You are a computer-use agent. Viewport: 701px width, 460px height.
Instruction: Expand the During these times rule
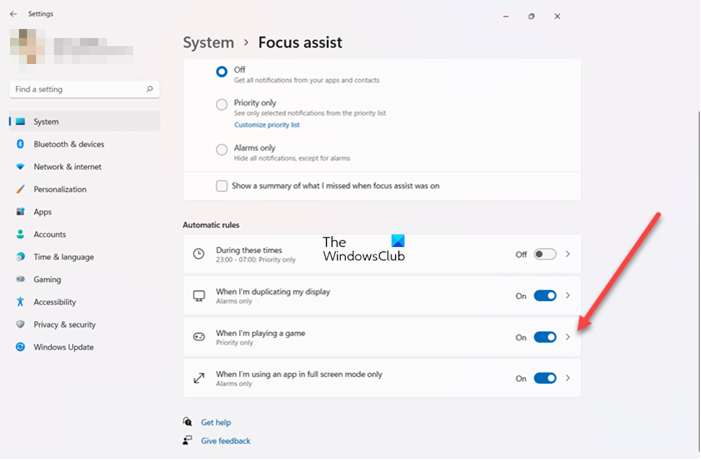click(x=568, y=254)
